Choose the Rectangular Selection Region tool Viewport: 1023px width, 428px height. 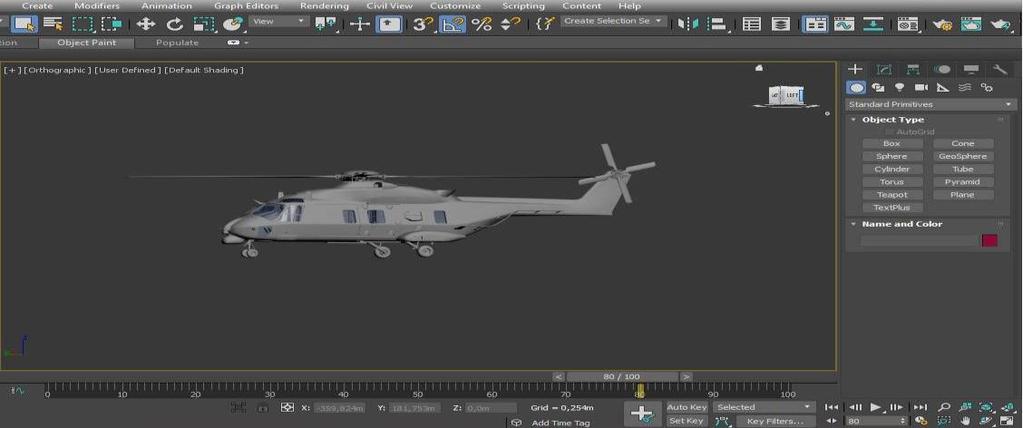82,24
